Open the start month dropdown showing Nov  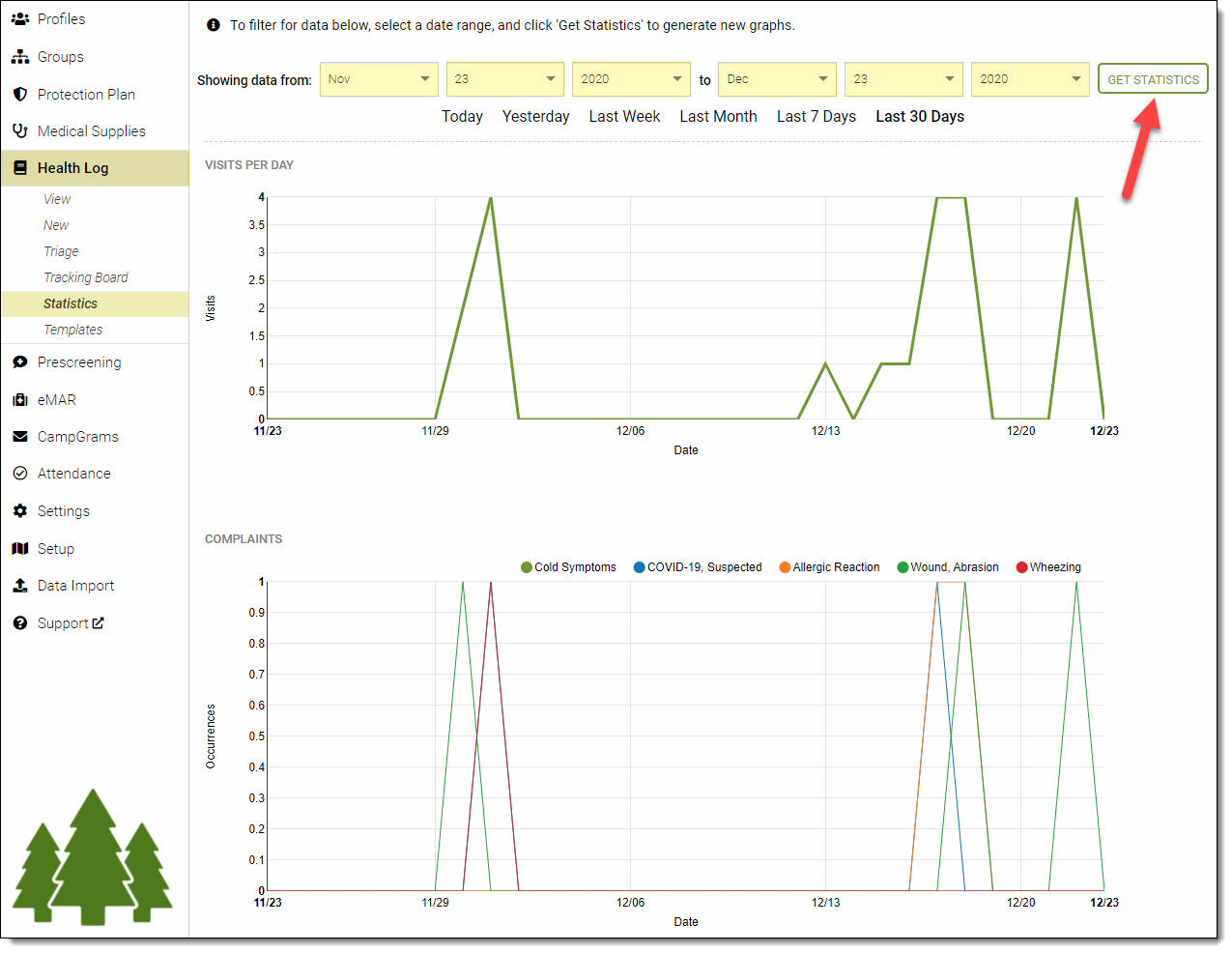378,79
